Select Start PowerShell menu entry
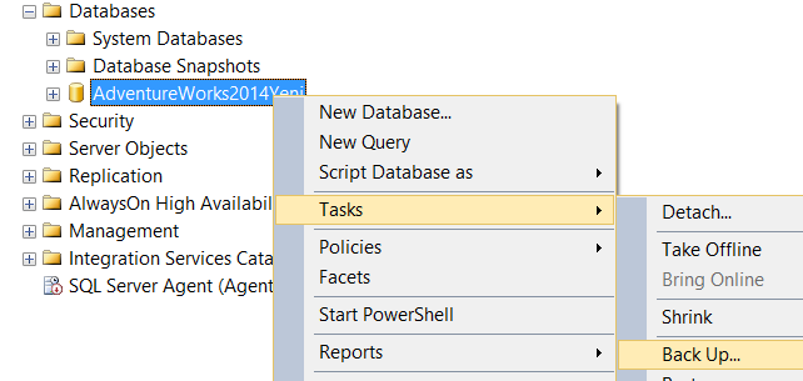The height and width of the screenshot is (381, 803). click(x=446, y=314)
